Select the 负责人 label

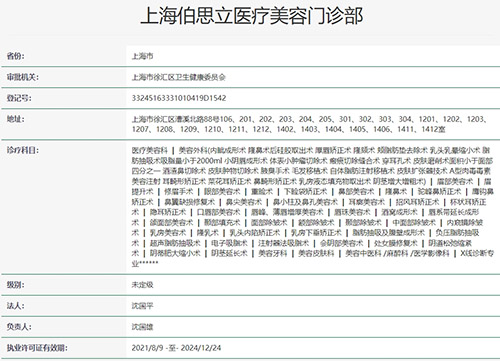pos(19,327)
